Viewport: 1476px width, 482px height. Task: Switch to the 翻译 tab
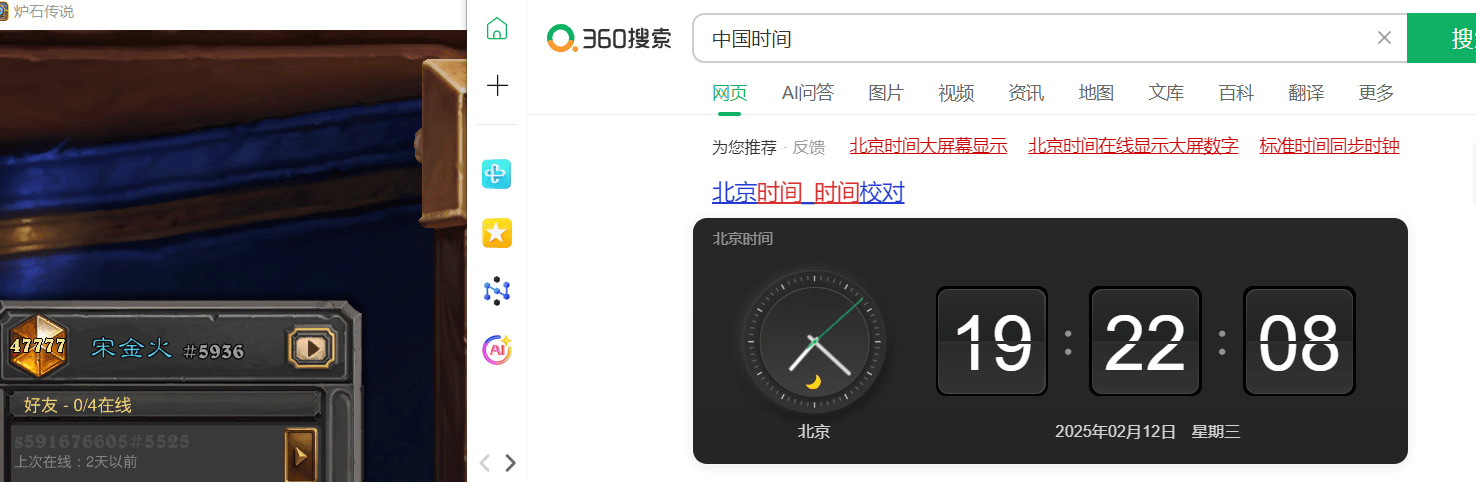(1306, 93)
